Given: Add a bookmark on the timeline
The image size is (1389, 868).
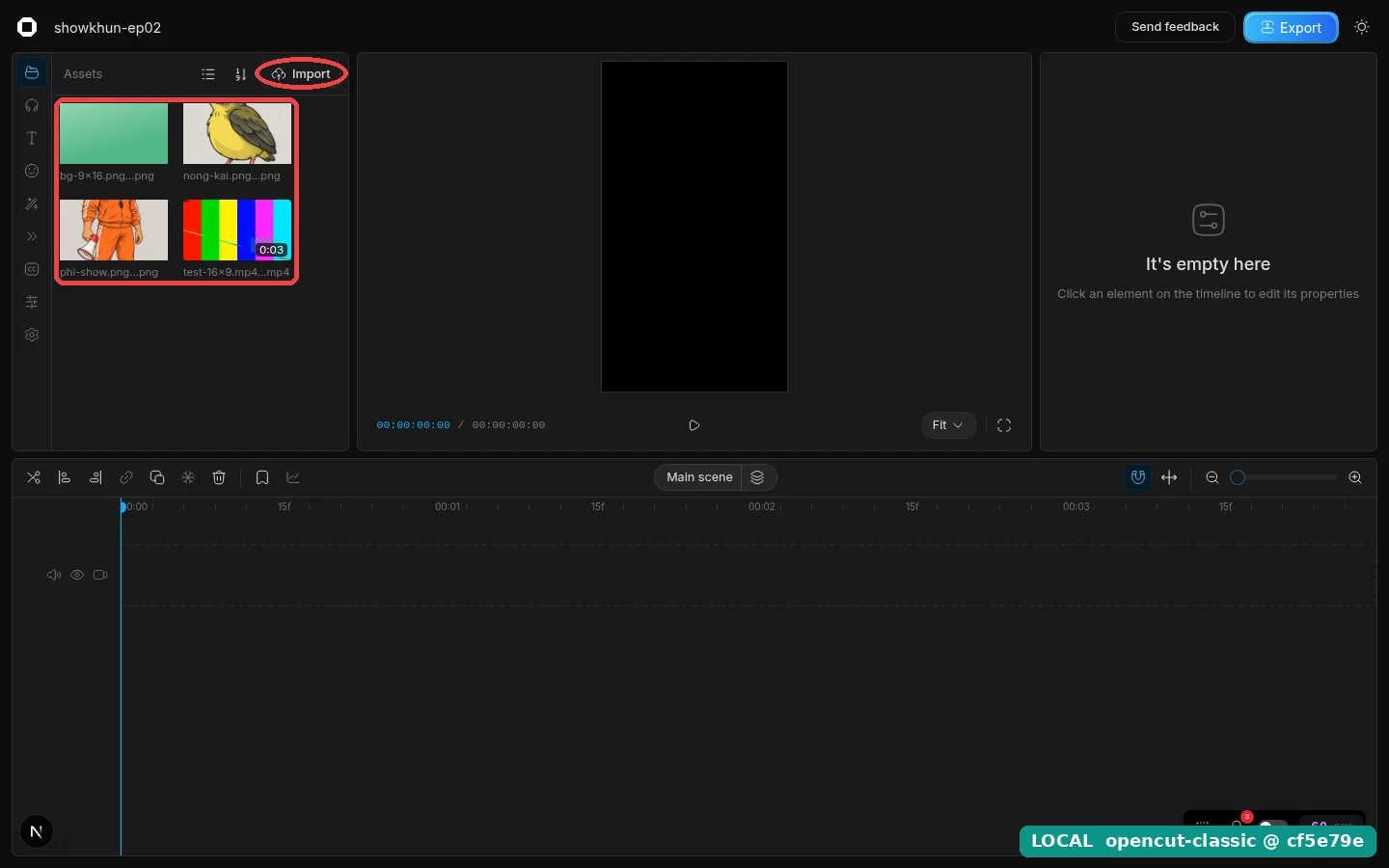Looking at the screenshot, I should [262, 477].
